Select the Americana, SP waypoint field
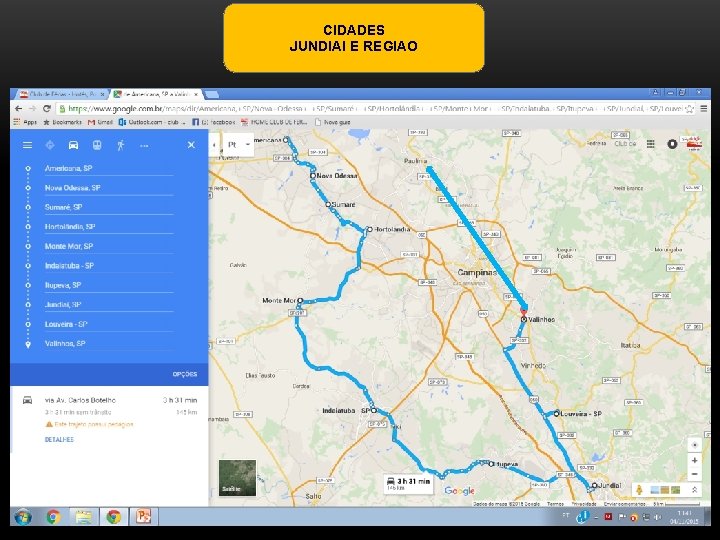The image size is (720, 540). [109, 169]
